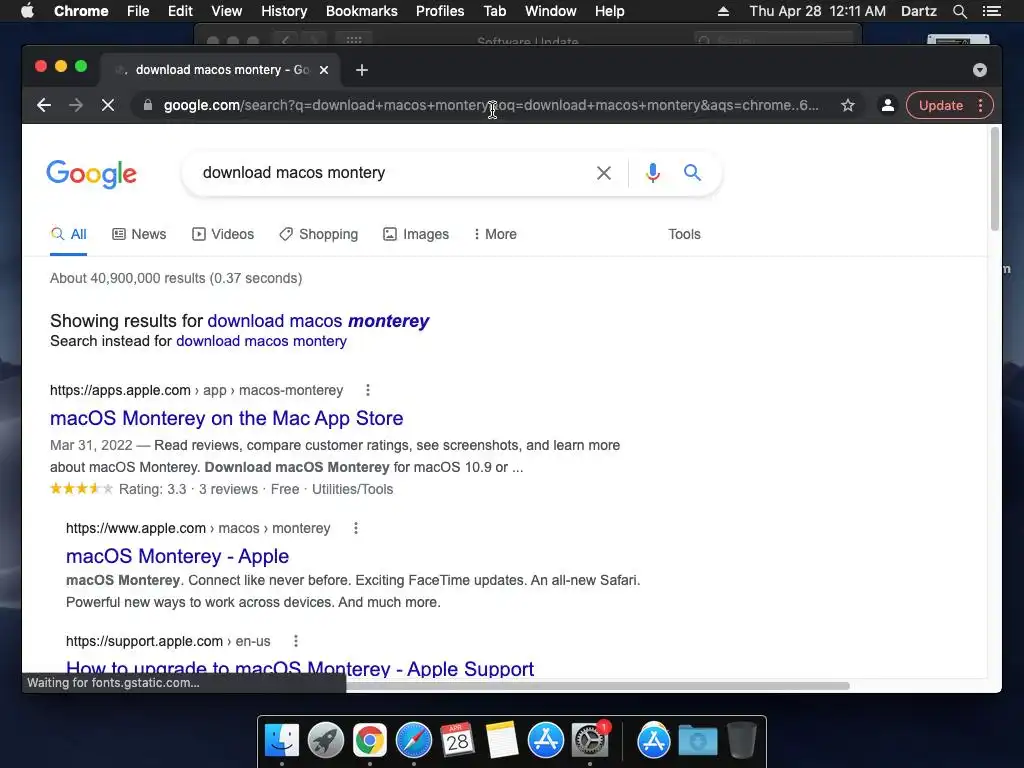Screen dimensions: 1024x768
Task: Switch to the Shopping results tab
Action: click(x=319, y=234)
